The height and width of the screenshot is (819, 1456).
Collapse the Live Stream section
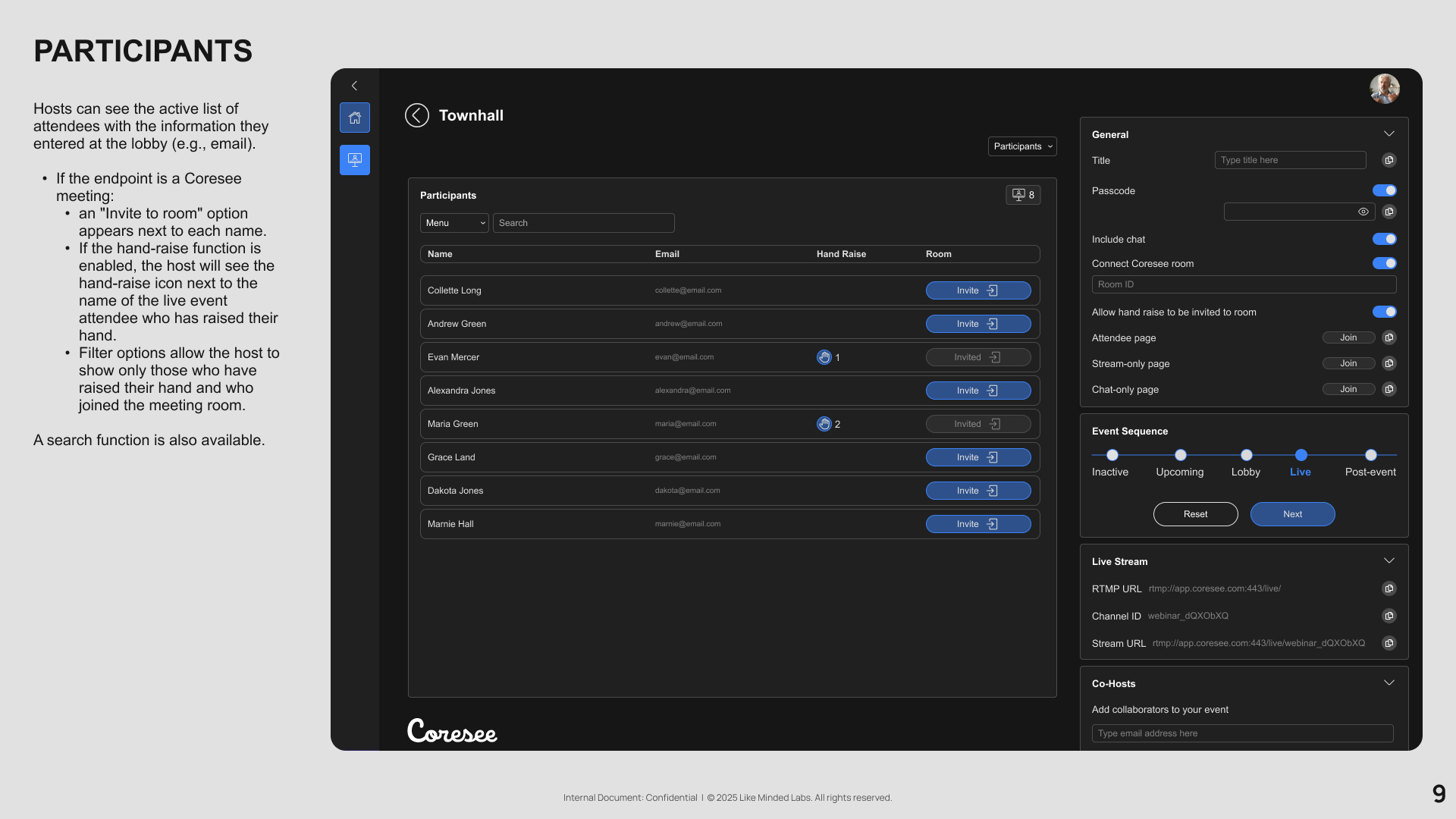coord(1389,561)
